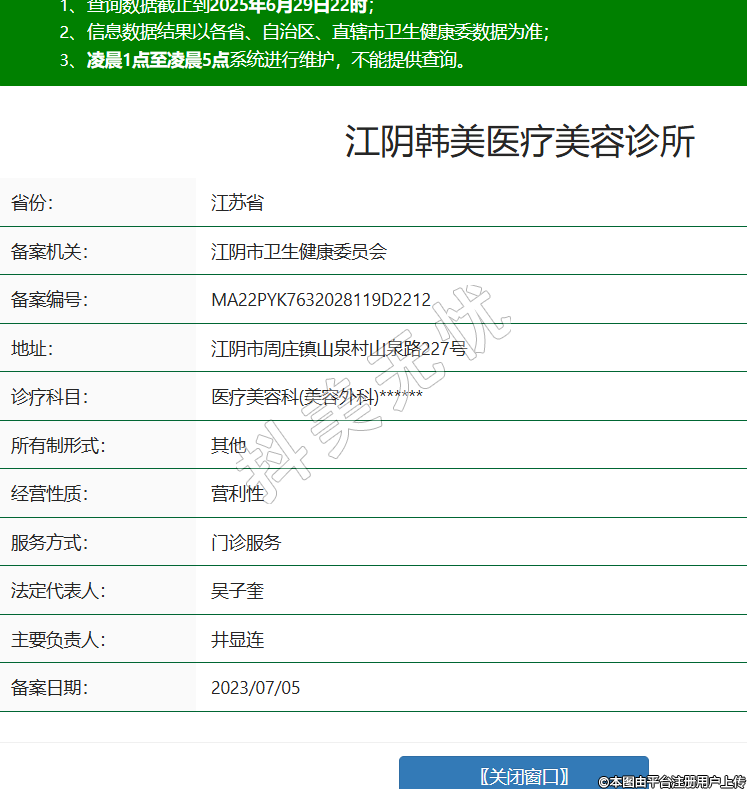Click the registration number MA22PYK7632028119D2212
This screenshot has width=747, height=789.
pyautogui.click(x=320, y=300)
